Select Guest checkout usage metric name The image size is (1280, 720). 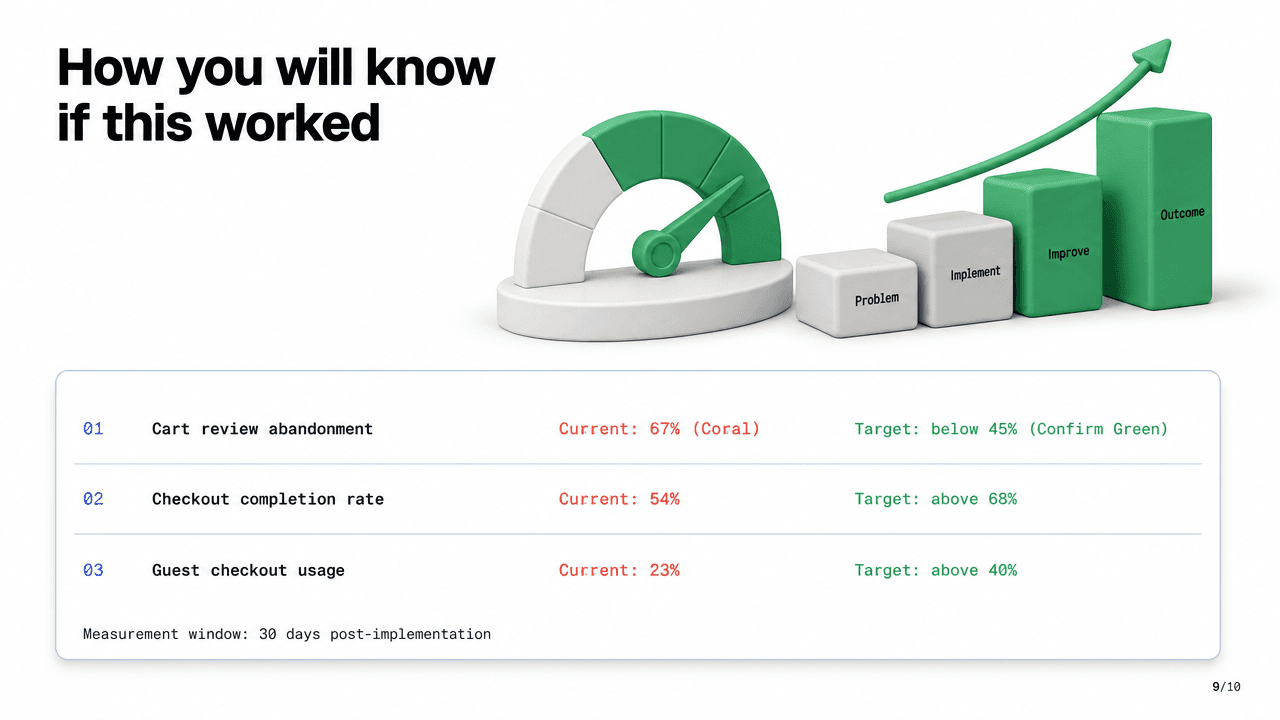[248, 570]
